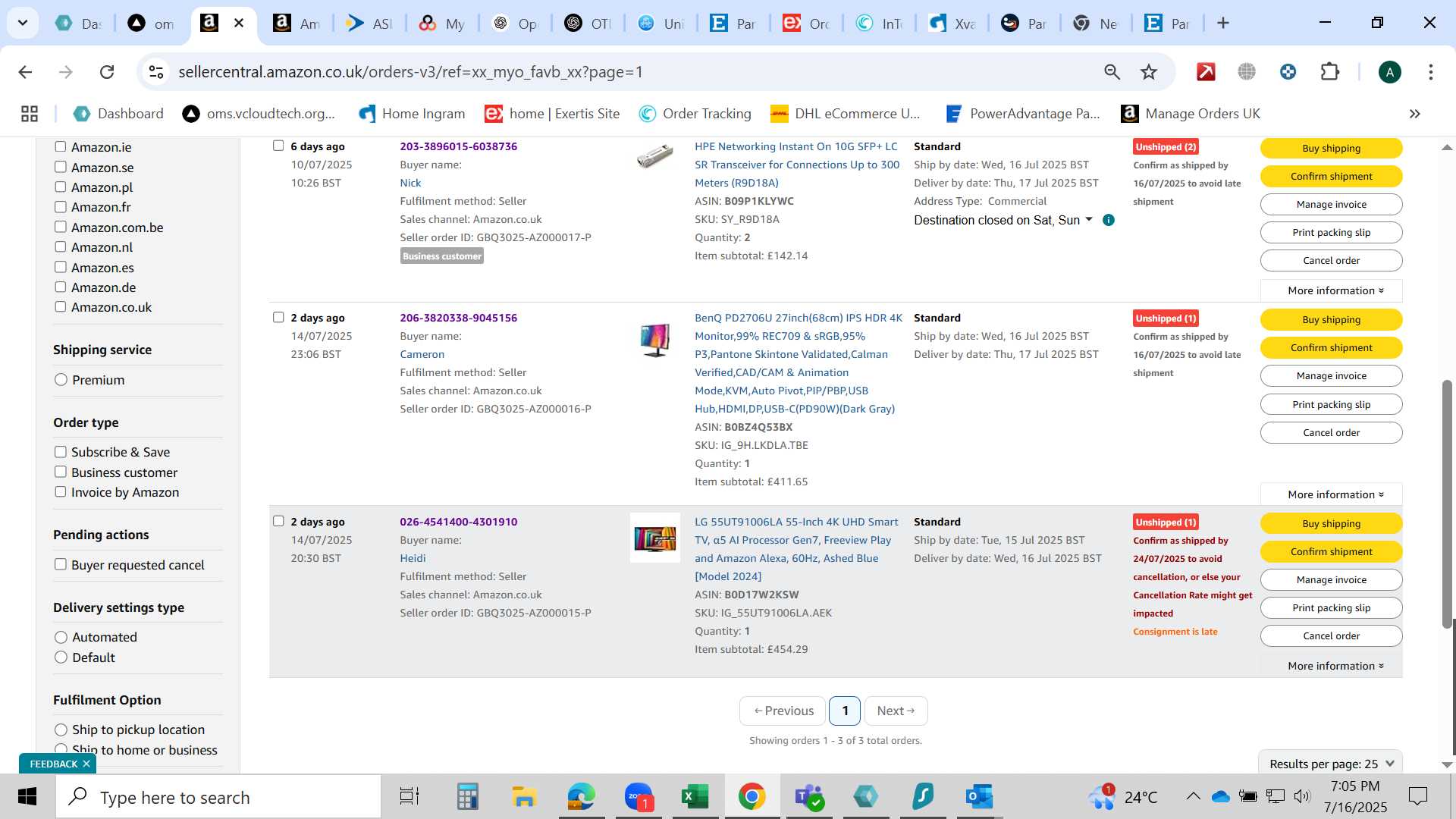1456x819 pixels.
Task: Enable the Subscribe & Save filter
Action: click(x=61, y=452)
